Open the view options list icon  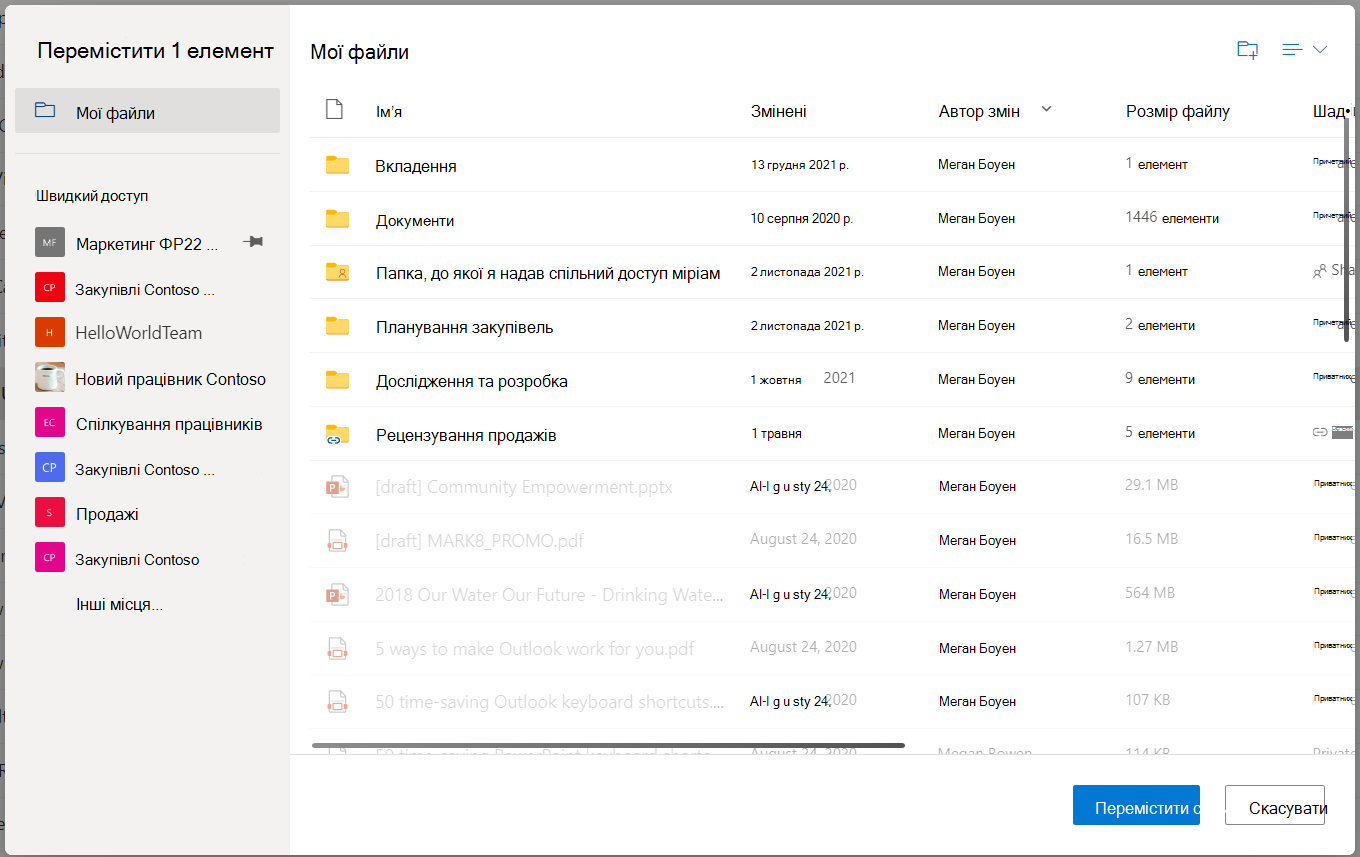[x=1292, y=50]
